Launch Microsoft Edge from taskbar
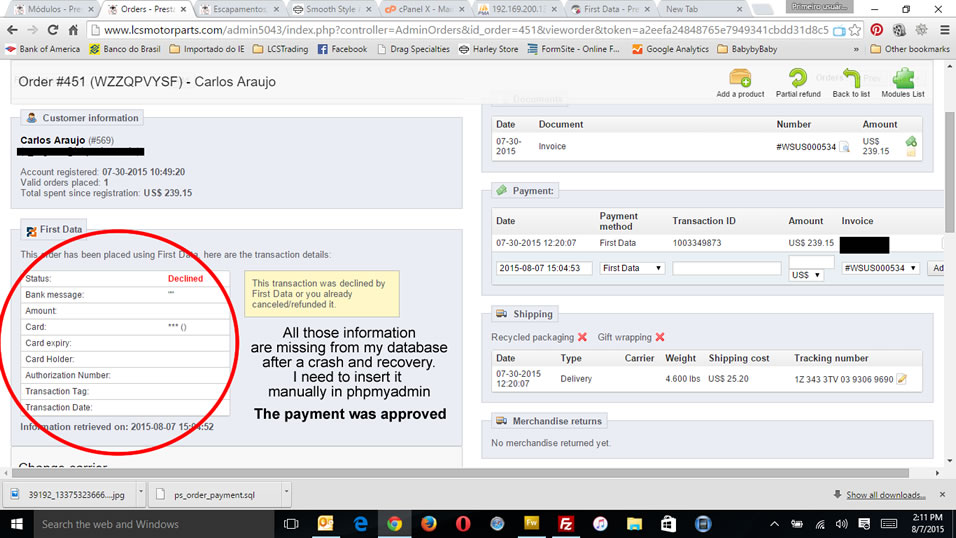Image resolution: width=956 pixels, height=538 pixels. [x=360, y=524]
